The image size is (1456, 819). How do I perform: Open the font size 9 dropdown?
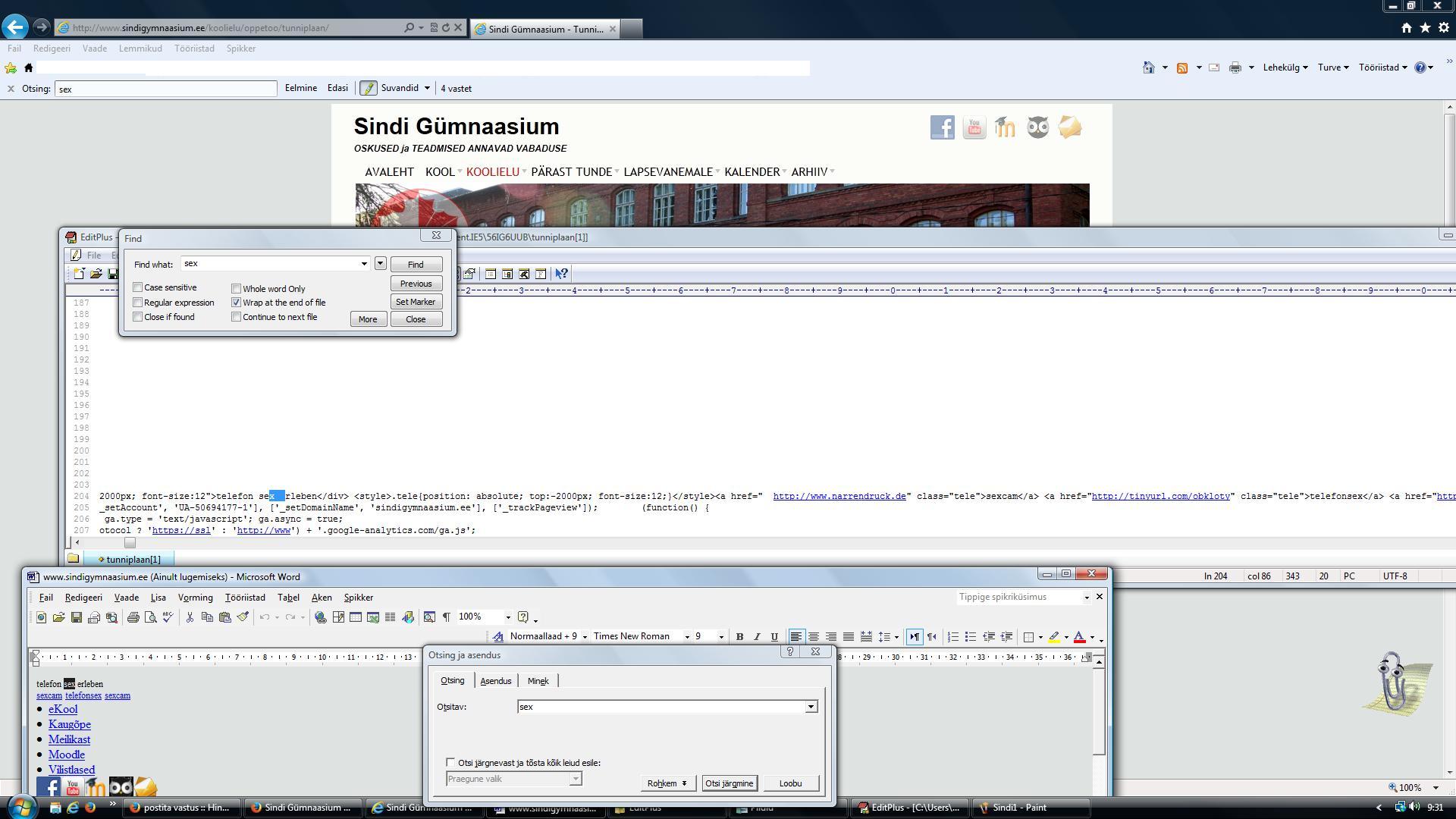click(720, 637)
